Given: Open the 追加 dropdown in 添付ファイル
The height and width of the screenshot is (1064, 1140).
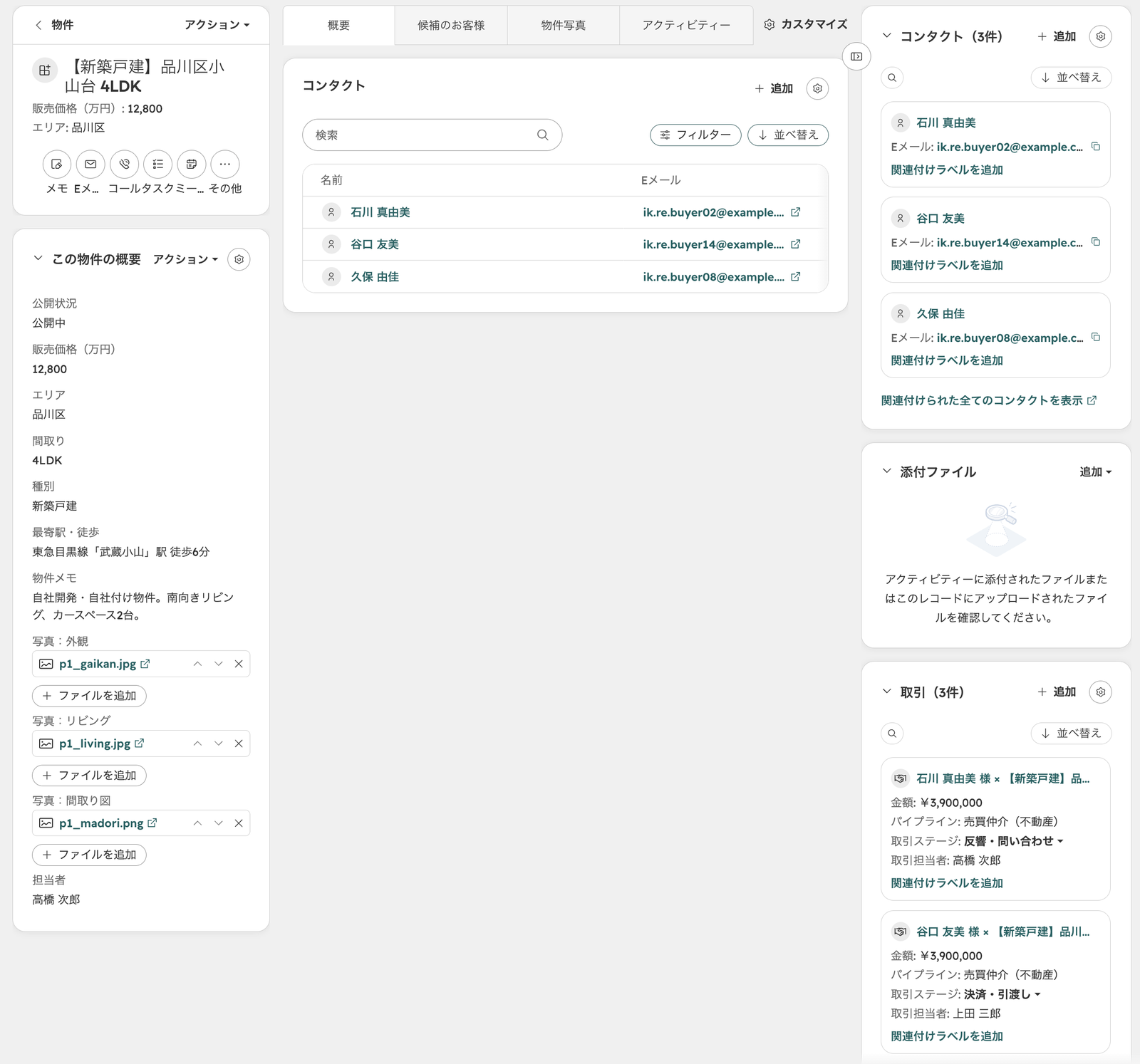Looking at the screenshot, I should point(1095,471).
